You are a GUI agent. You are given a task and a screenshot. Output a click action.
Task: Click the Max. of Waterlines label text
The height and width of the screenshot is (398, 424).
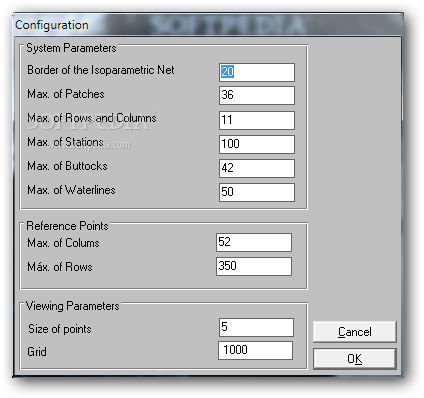(x=71, y=190)
